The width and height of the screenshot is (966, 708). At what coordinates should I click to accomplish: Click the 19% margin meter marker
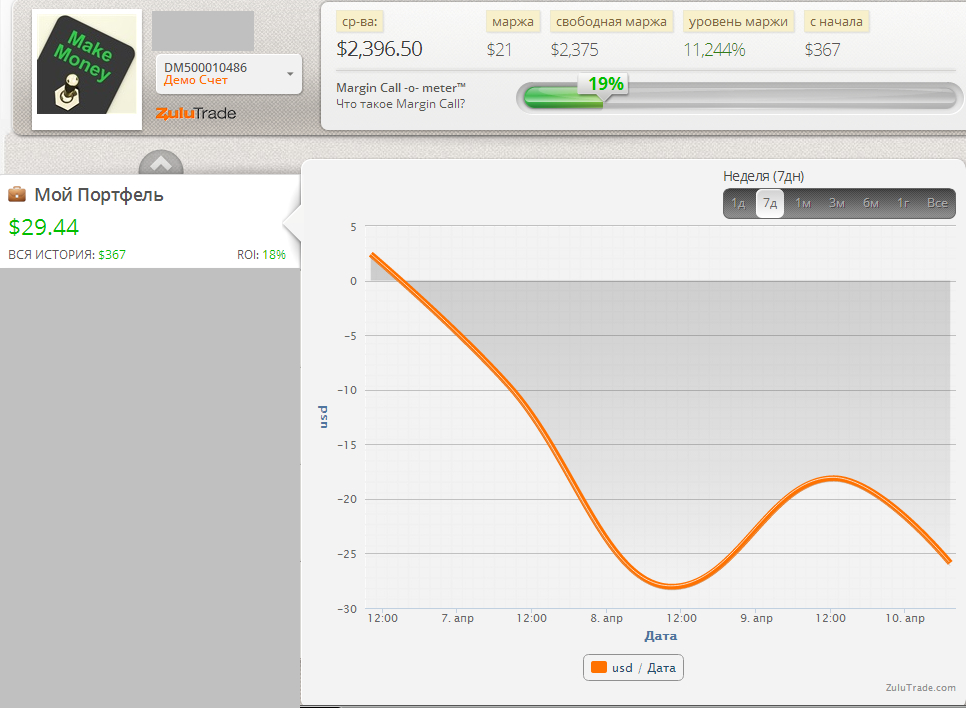point(605,84)
